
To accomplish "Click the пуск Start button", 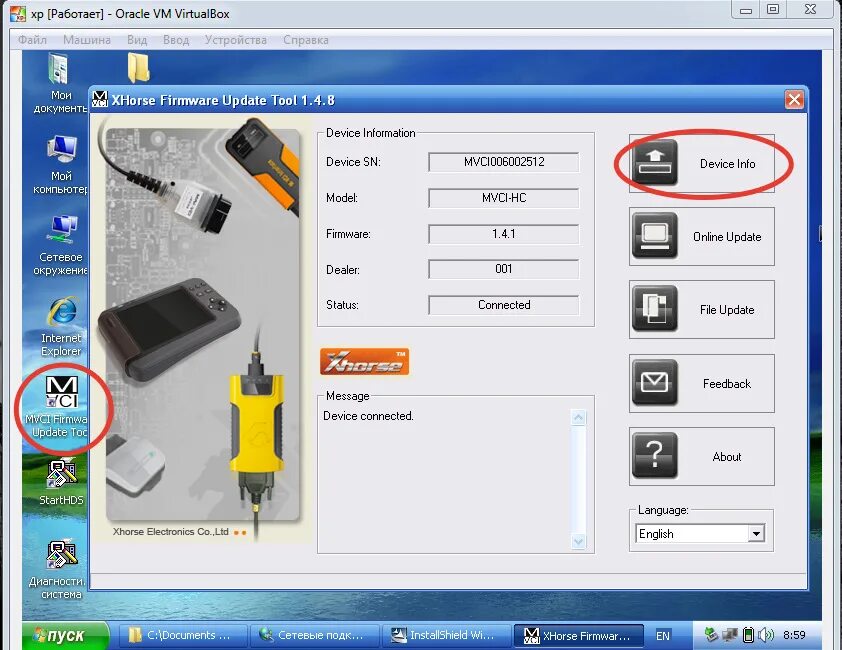I will [x=66, y=635].
